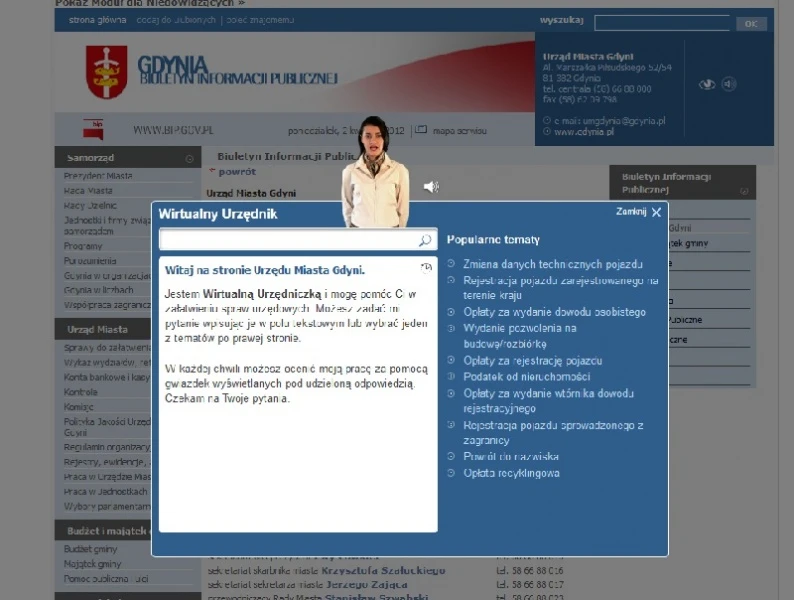Viewport: 794px width, 600px height.
Task: Open Krzysztofa Szałuckiego contact link
Action: click(383, 571)
